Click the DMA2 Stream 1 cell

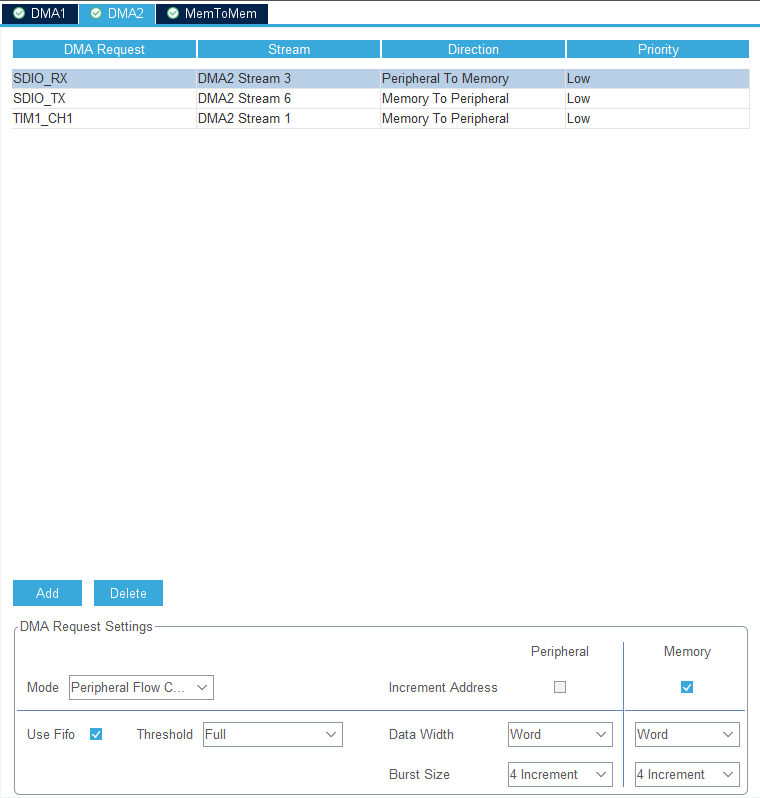288,118
